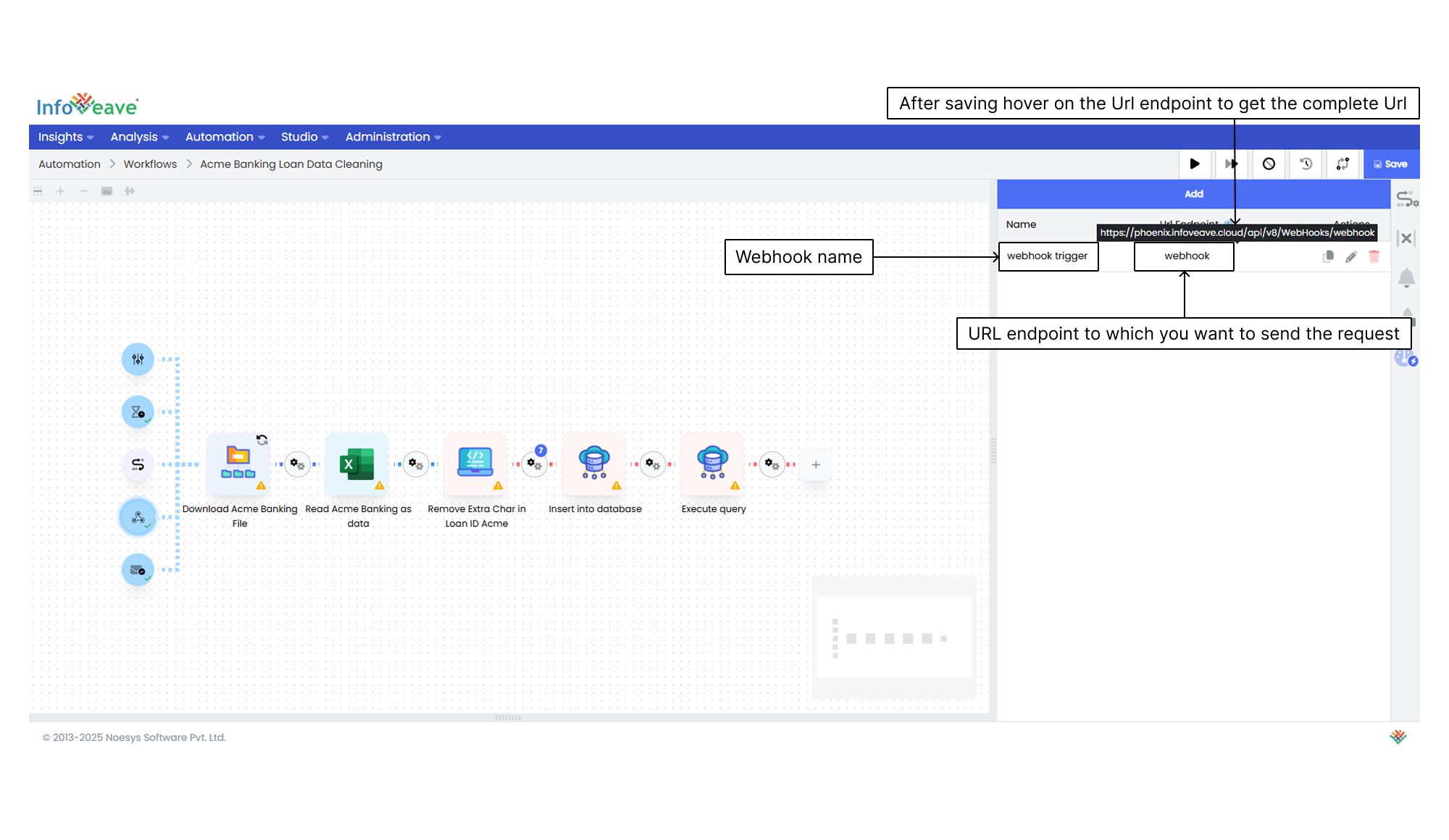
Task: Click refresh icon on Download Acme node
Action: tap(262, 440)
